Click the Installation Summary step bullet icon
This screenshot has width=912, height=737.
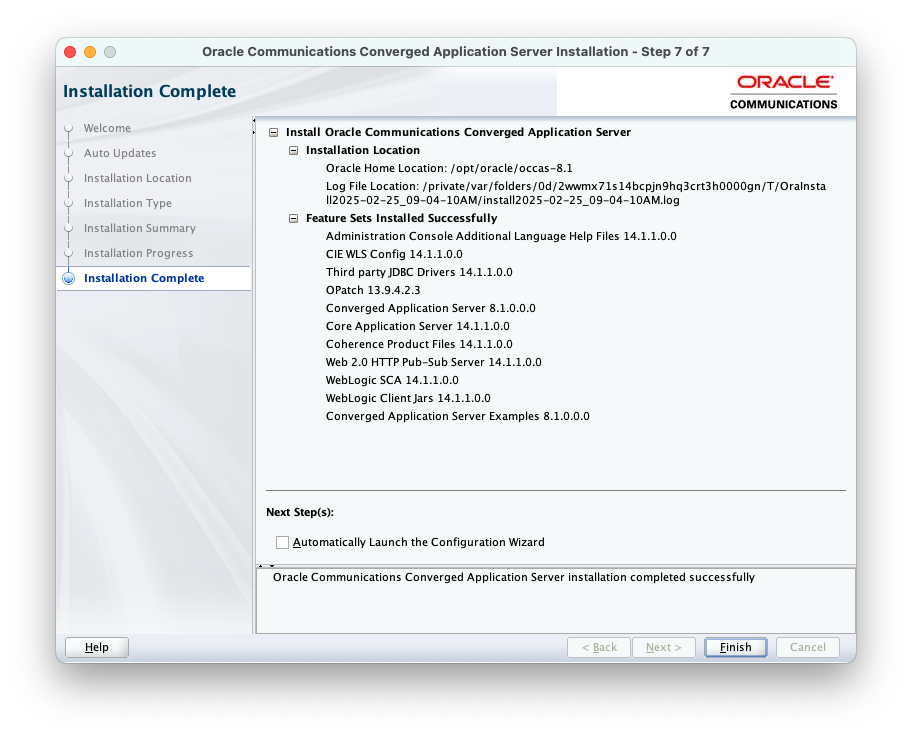(69, 228)
